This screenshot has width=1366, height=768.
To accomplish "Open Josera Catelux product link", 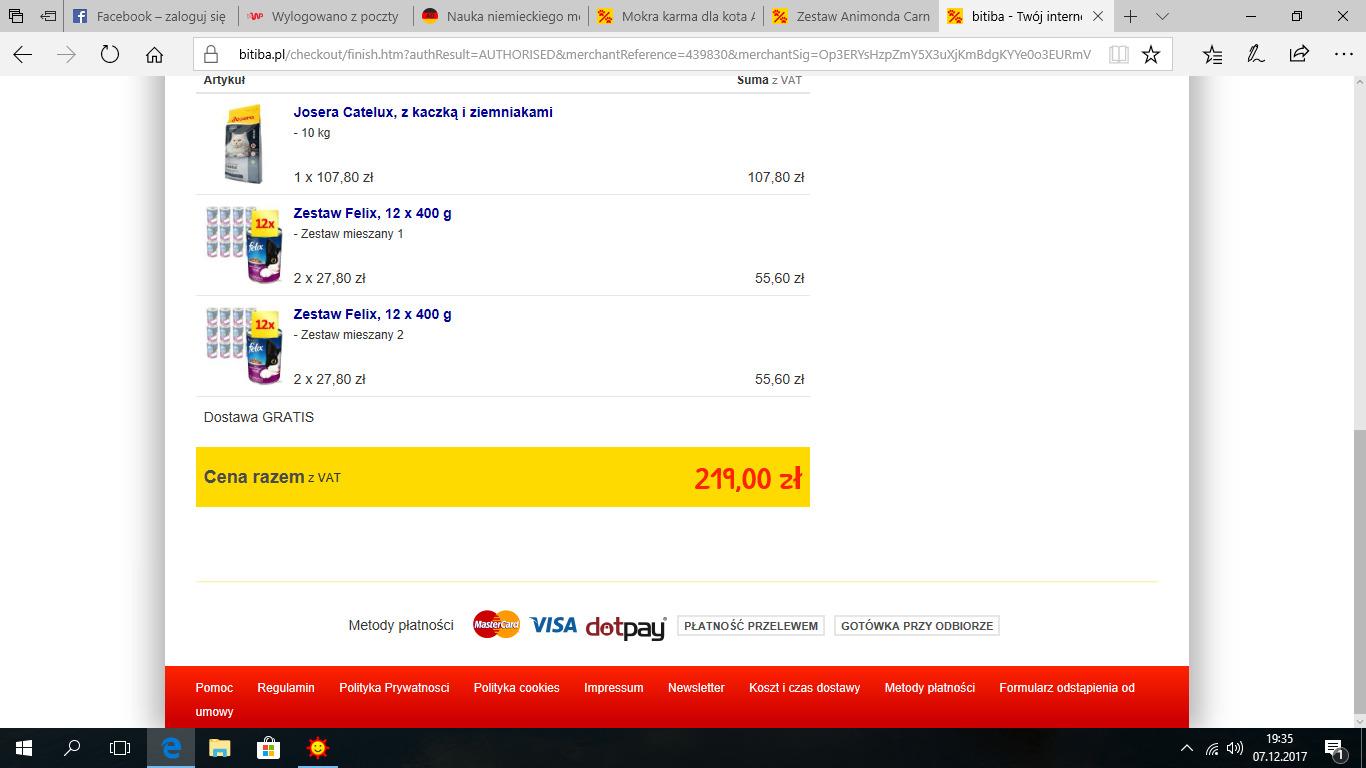I will tap(423, 112).
